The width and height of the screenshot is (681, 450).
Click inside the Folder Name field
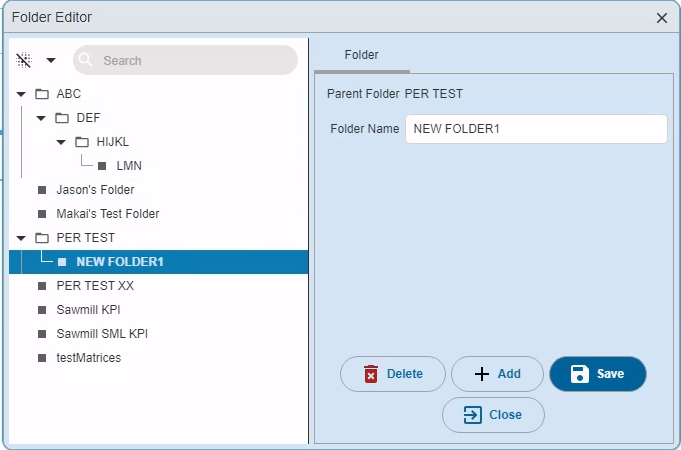click(x=536, y=129)
